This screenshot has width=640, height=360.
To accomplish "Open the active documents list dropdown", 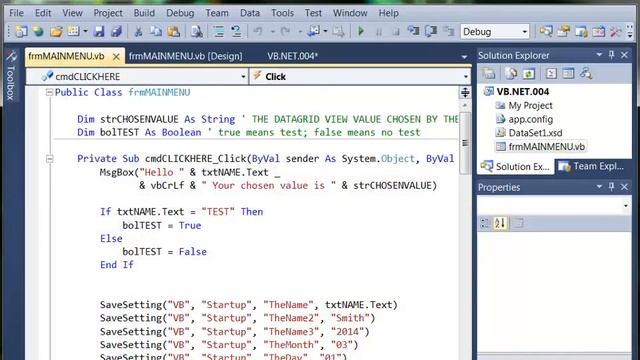I will click(464, 57).
